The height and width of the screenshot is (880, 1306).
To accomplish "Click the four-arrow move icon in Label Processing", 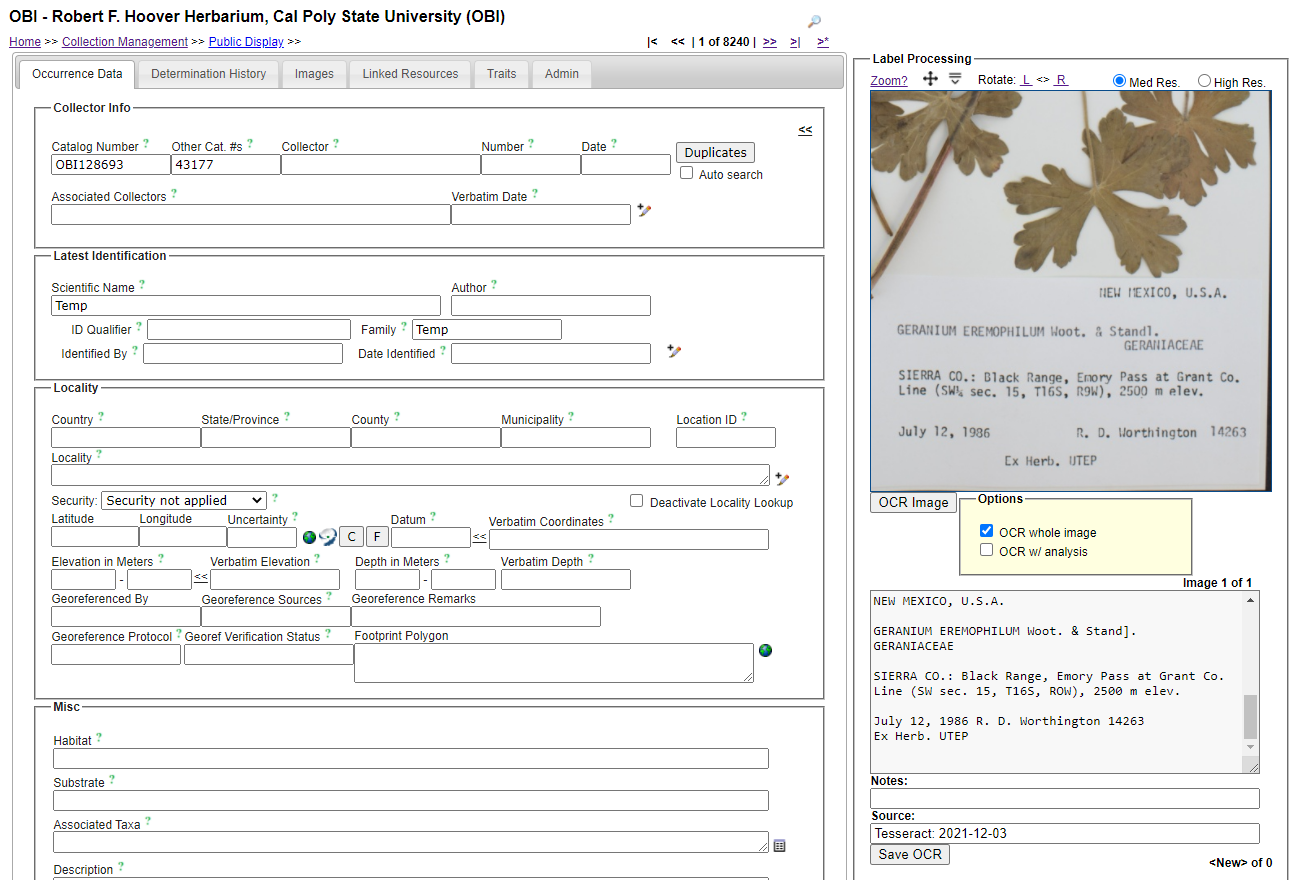I will 930,79.
